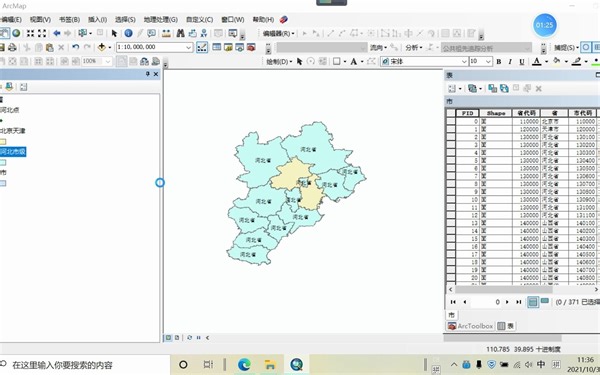Open the 视图(V) menu

tap(40, 20)
